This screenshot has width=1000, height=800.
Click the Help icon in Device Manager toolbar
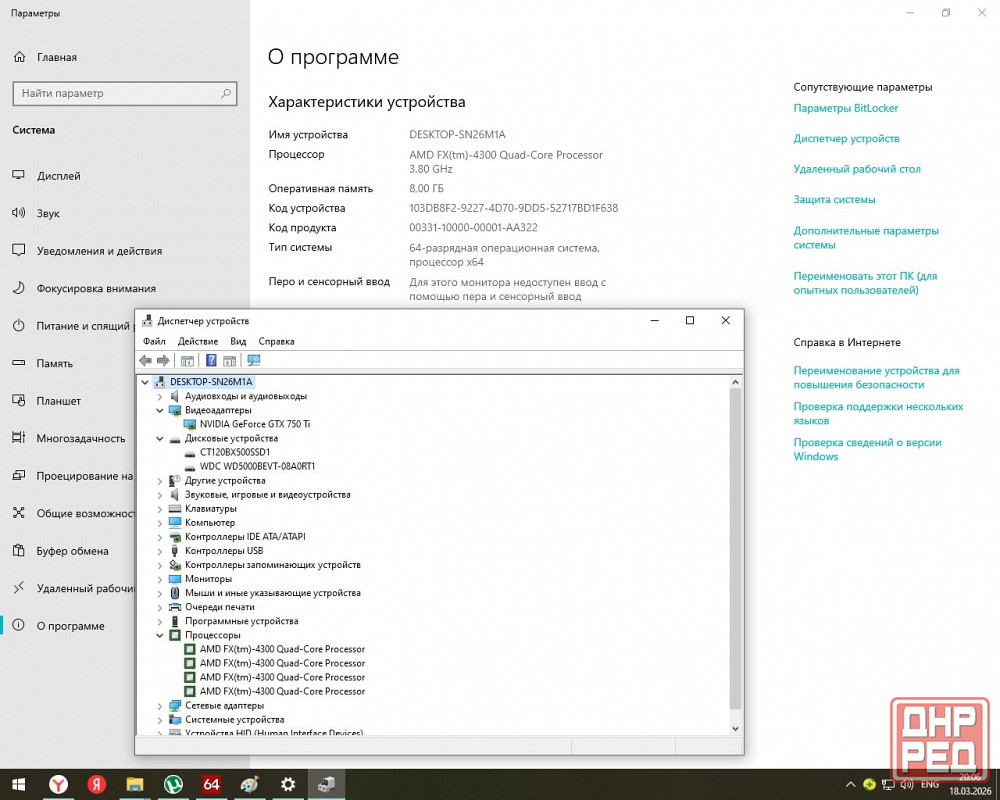pyautogui.click(x=211, y=361)
